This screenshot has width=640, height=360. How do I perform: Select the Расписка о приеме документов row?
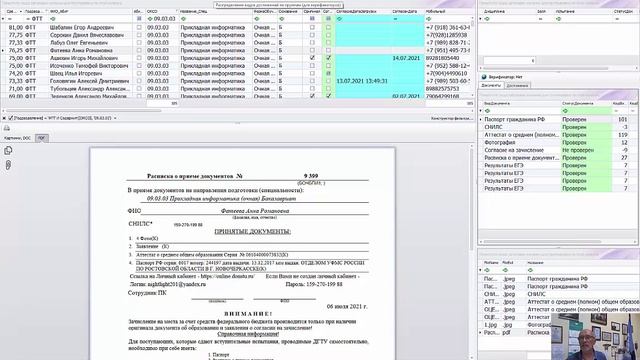pyautogui.click(x=559, y=158)
